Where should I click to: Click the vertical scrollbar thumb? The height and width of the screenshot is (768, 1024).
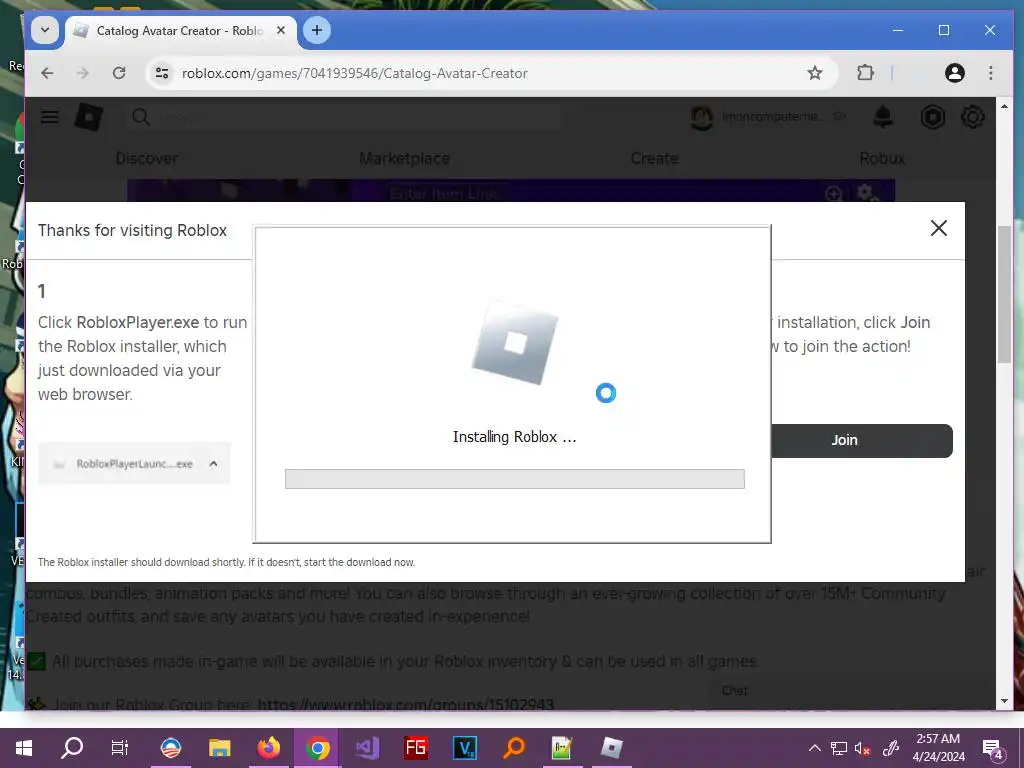tap(1004, 295)
